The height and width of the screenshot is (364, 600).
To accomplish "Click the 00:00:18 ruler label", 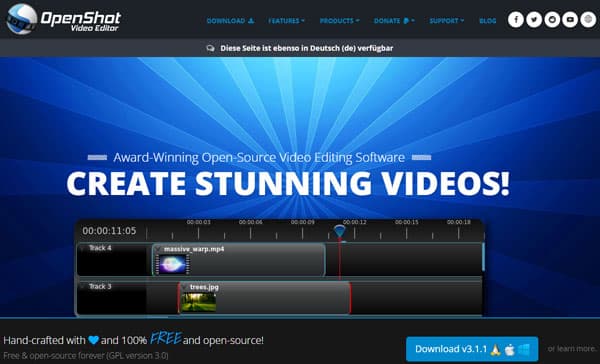I will point(459,222).
